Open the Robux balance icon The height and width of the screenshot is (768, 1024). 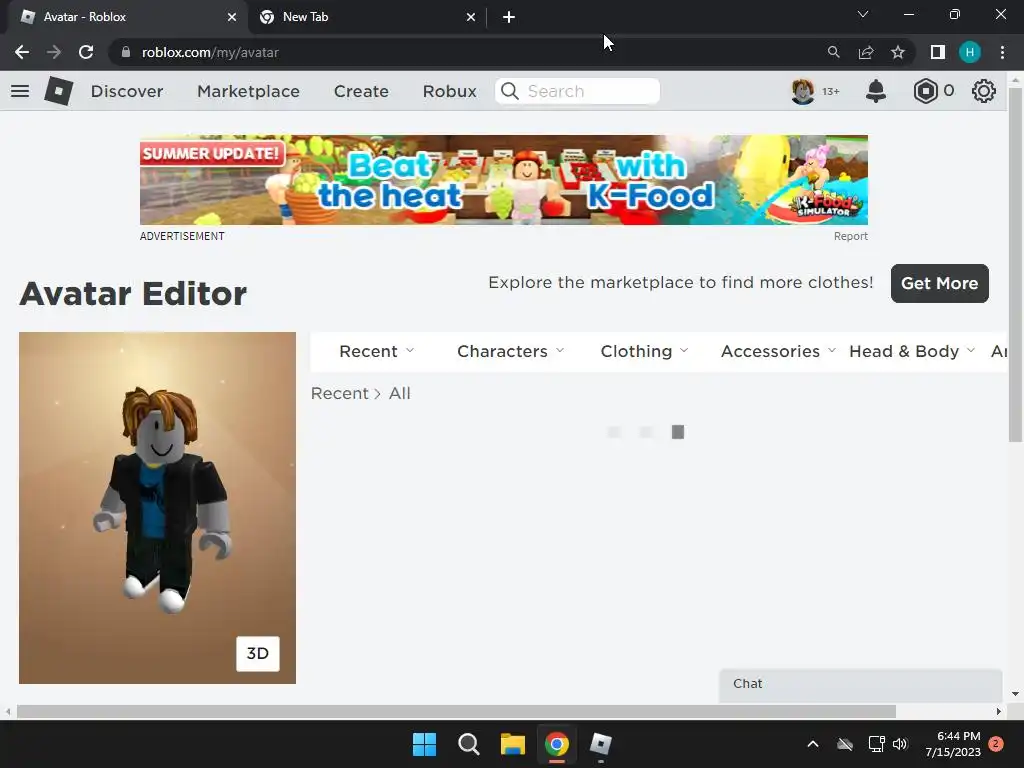click(925, 91)
